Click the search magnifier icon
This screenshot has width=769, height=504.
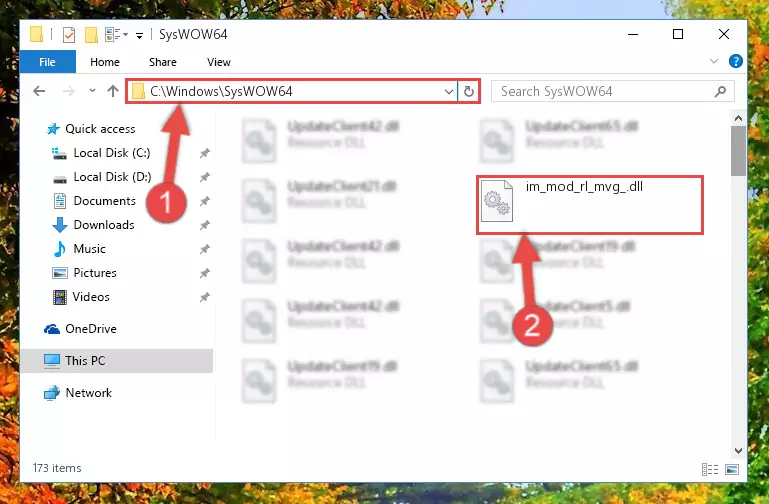point(720,91)
